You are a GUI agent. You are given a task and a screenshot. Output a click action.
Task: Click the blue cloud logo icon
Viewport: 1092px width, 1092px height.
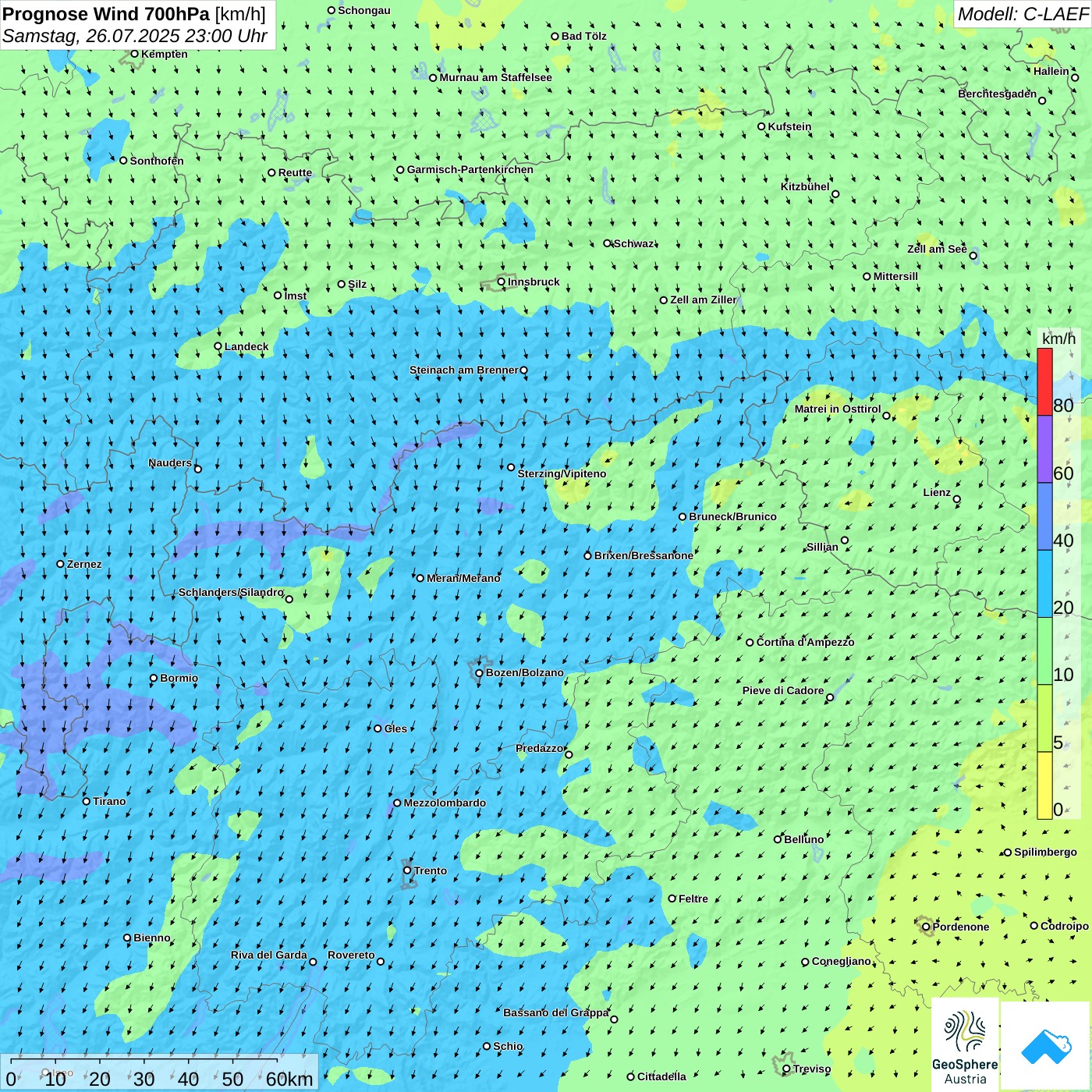point(1046,1046)
